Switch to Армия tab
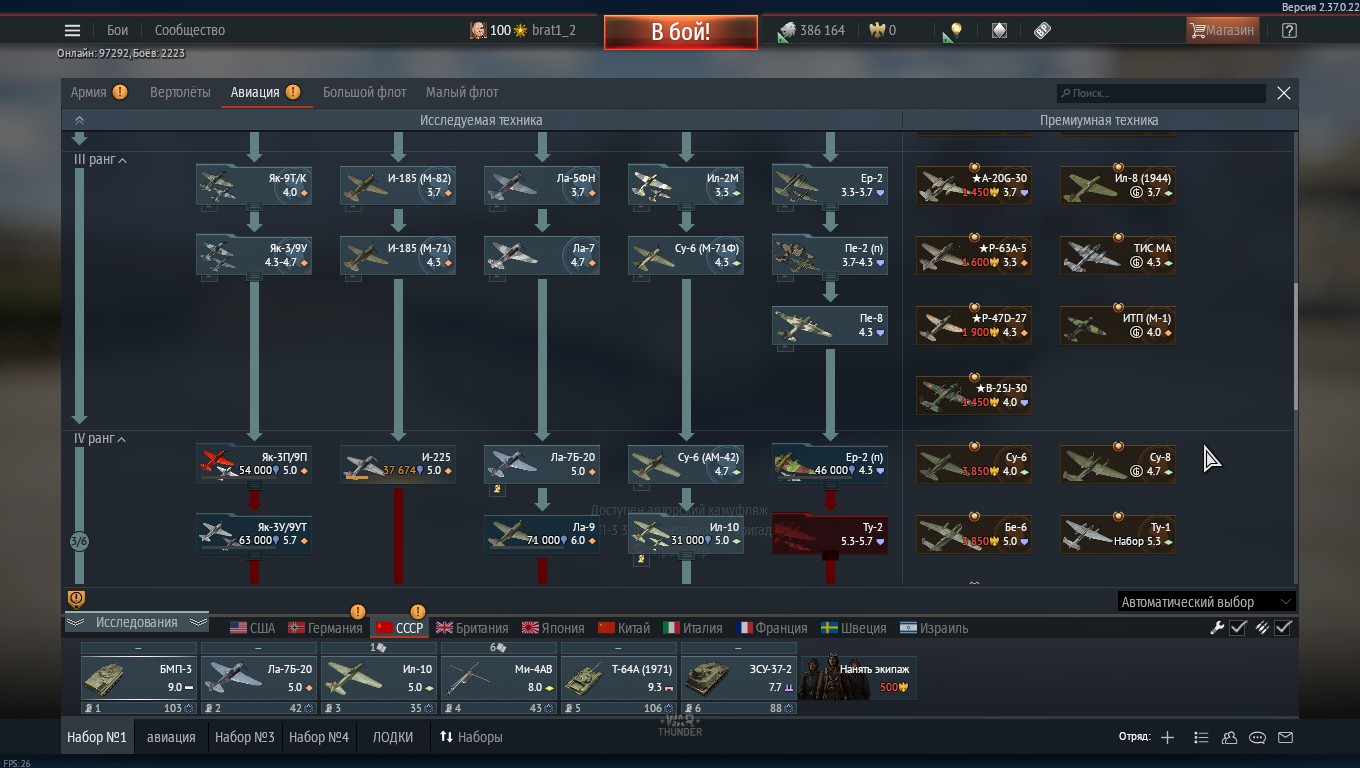The height and width of the screenshot is (768, 1360). [x=89, y=92]
